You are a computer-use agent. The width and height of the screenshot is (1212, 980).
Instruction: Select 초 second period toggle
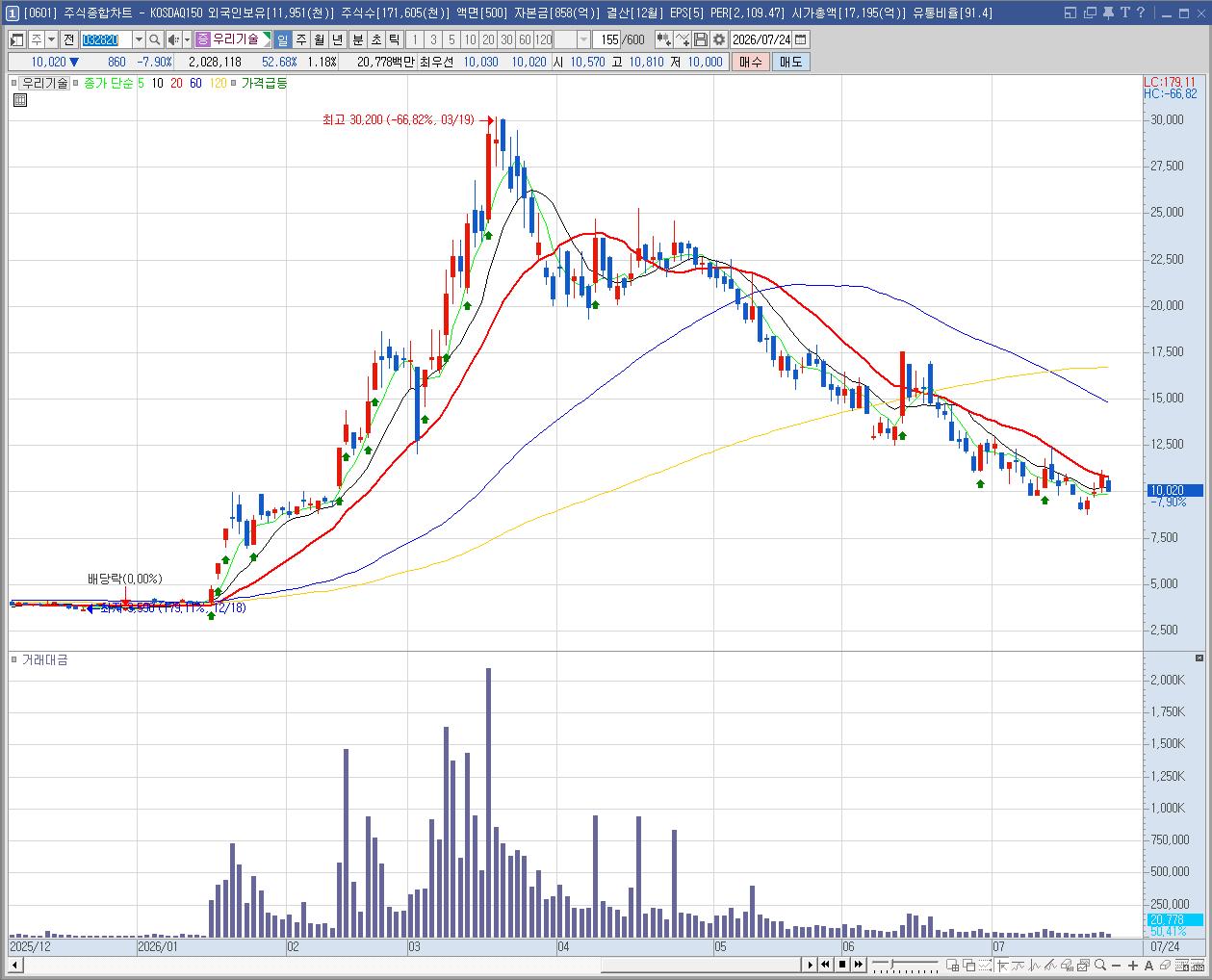click(x=375, y=39)
